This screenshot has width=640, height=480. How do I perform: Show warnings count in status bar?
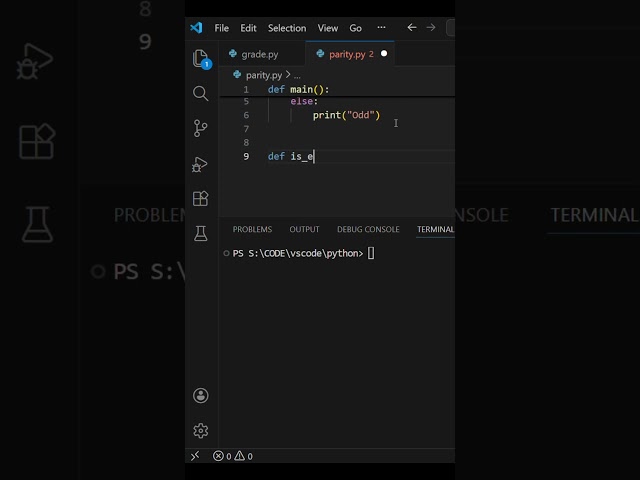(244, 456)
